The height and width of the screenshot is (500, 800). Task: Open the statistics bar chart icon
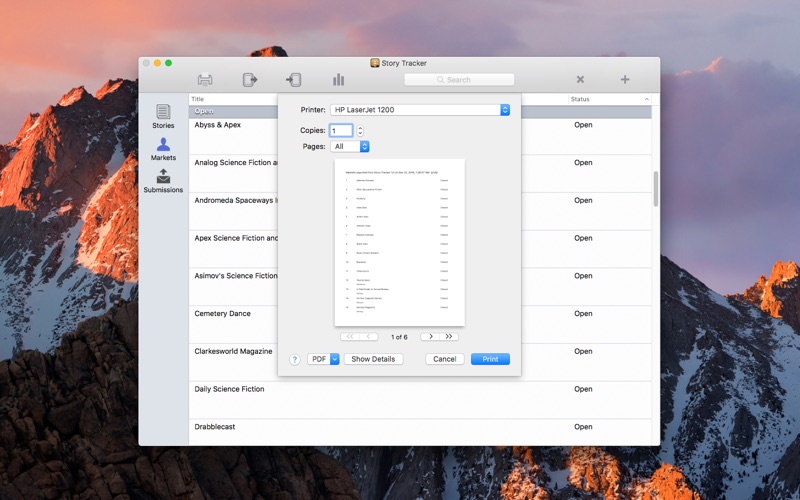pyautogui.click(x=338, y=80)
